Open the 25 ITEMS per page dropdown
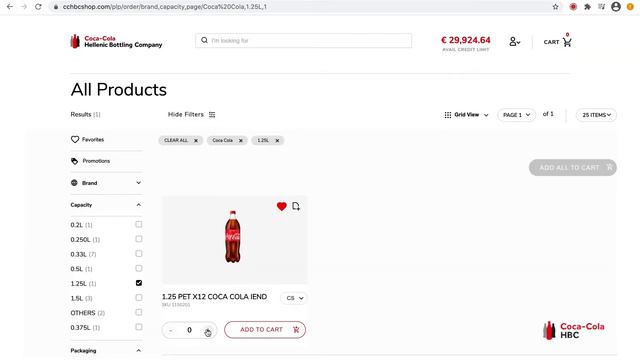The height and width of the screenshot is (360, 640). click(596, 115)
